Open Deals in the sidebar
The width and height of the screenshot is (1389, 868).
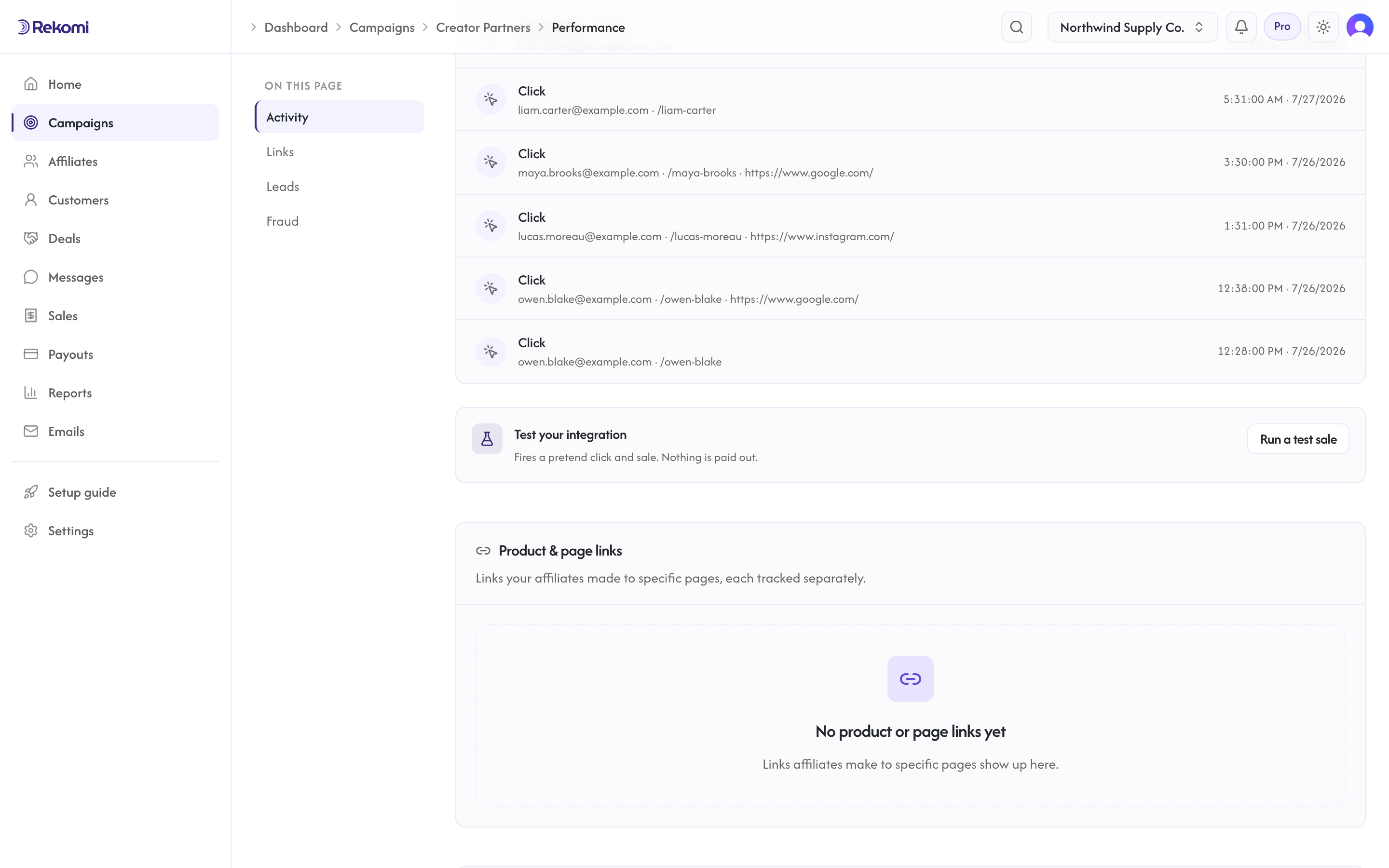115,238
